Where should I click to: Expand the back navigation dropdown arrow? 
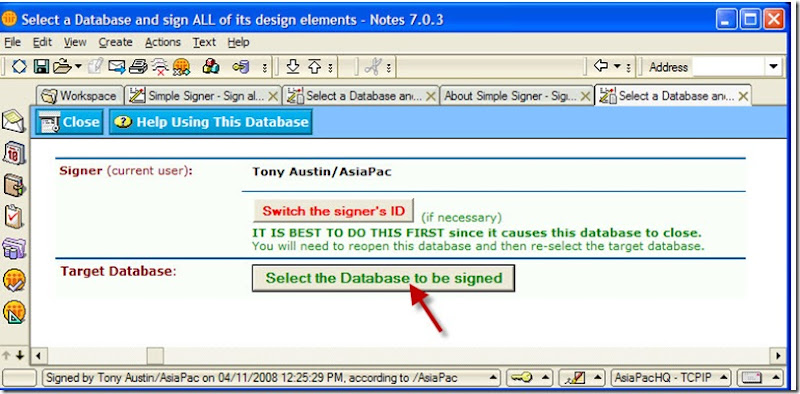616,66
